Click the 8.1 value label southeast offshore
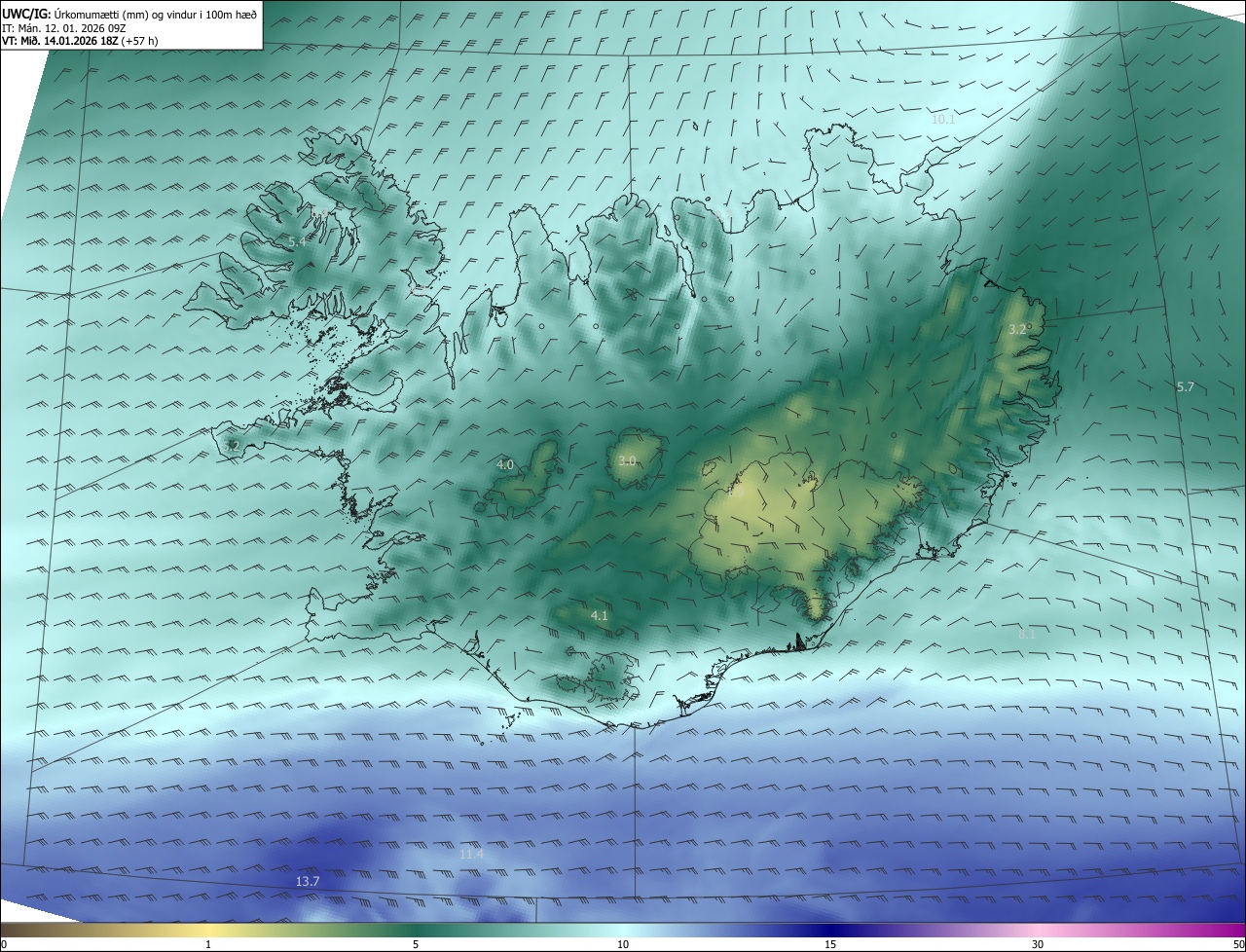This screenshot has width=1246, height=952. point(1027,634)
